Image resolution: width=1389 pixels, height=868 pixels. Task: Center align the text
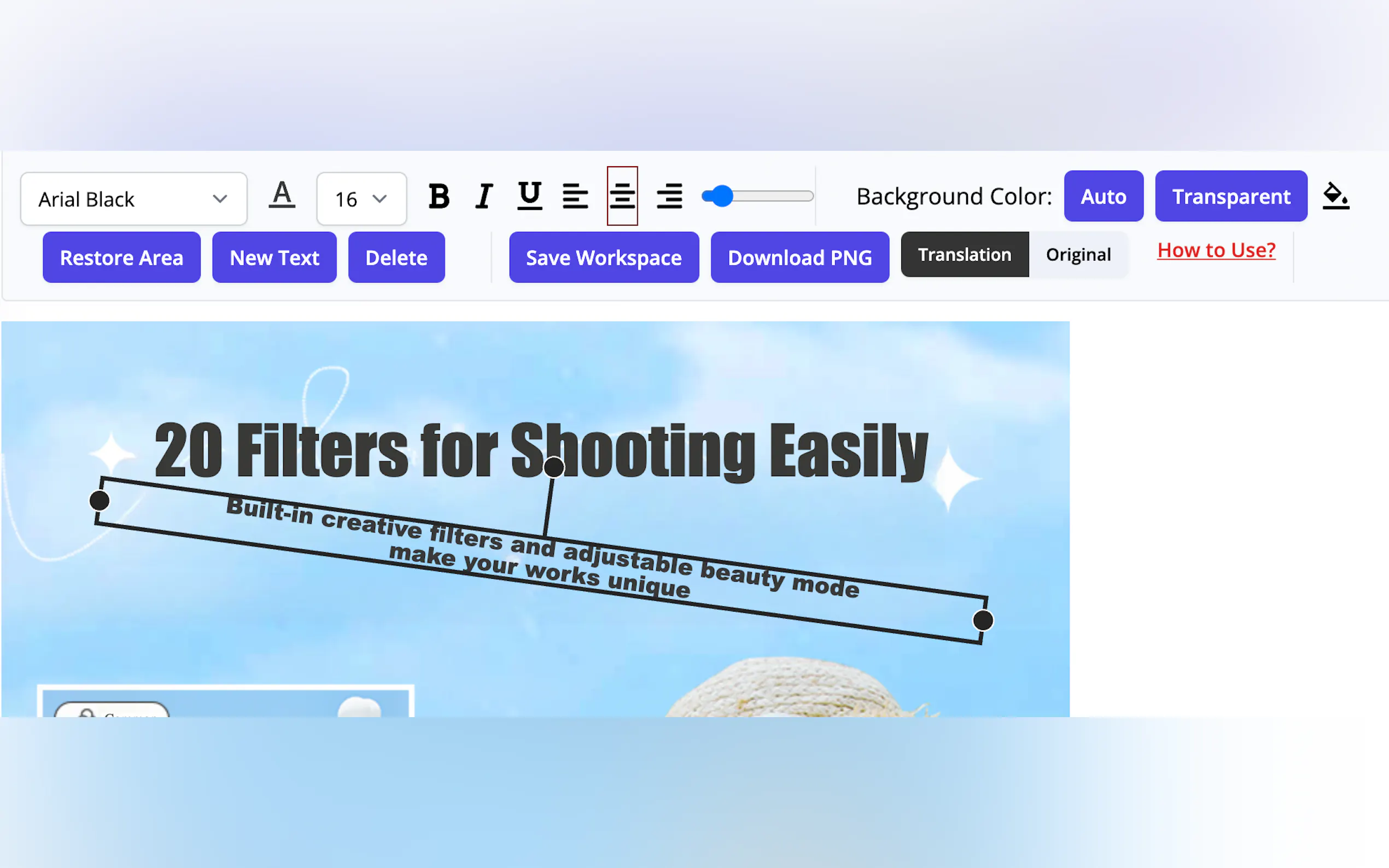tap(622, 197)
